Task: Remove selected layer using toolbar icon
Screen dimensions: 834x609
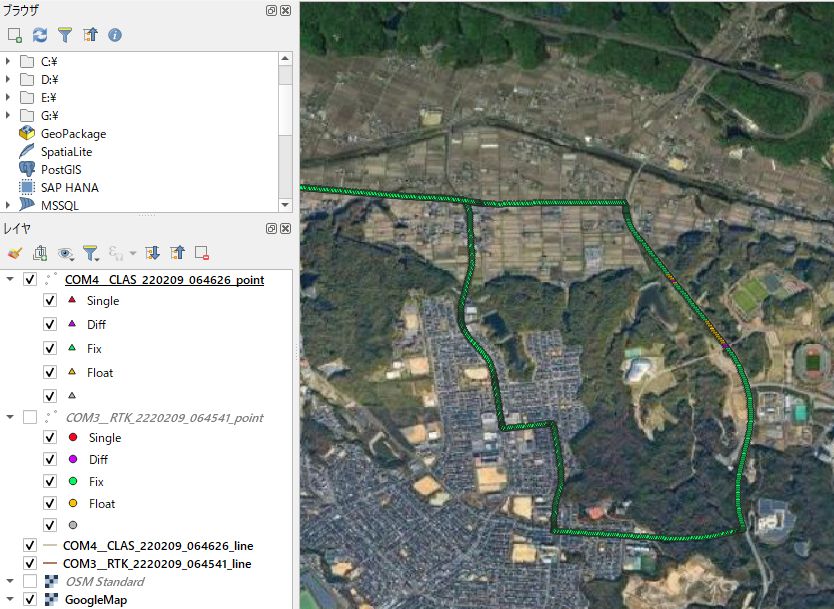Action: coord(202,253)
